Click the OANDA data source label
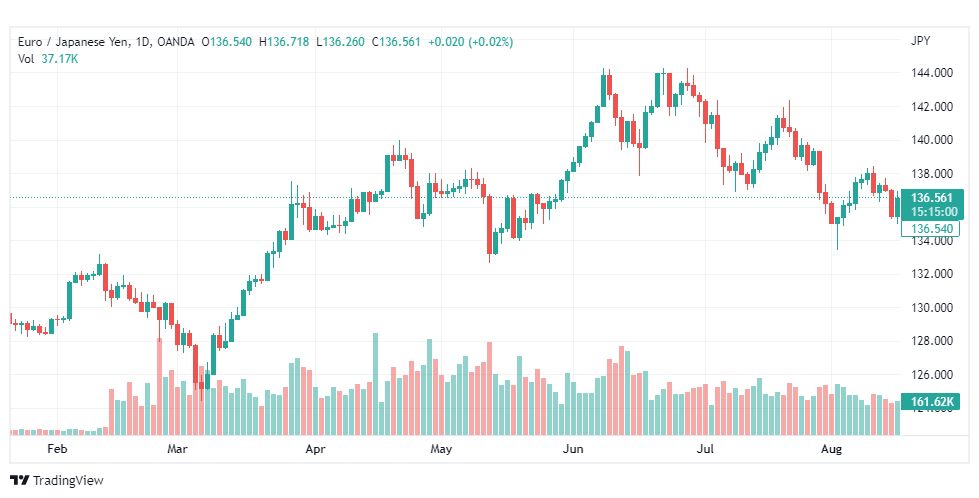This screenshot has width=979, height=498. pos(175,42)
